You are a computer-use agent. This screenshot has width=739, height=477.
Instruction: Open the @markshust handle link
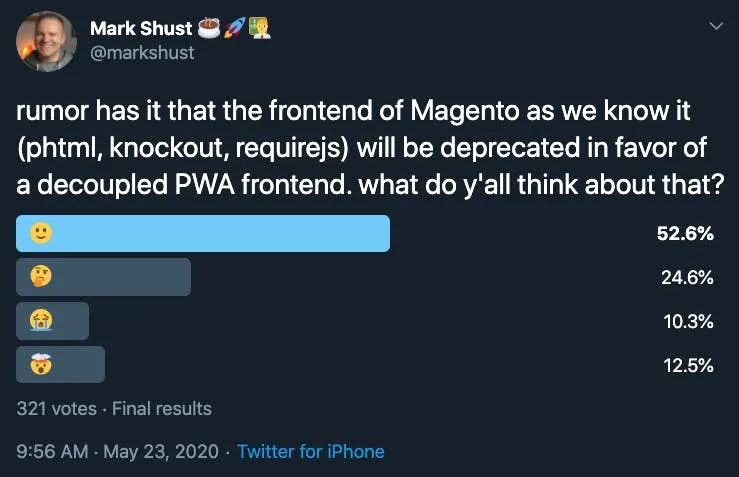[142, 52]
